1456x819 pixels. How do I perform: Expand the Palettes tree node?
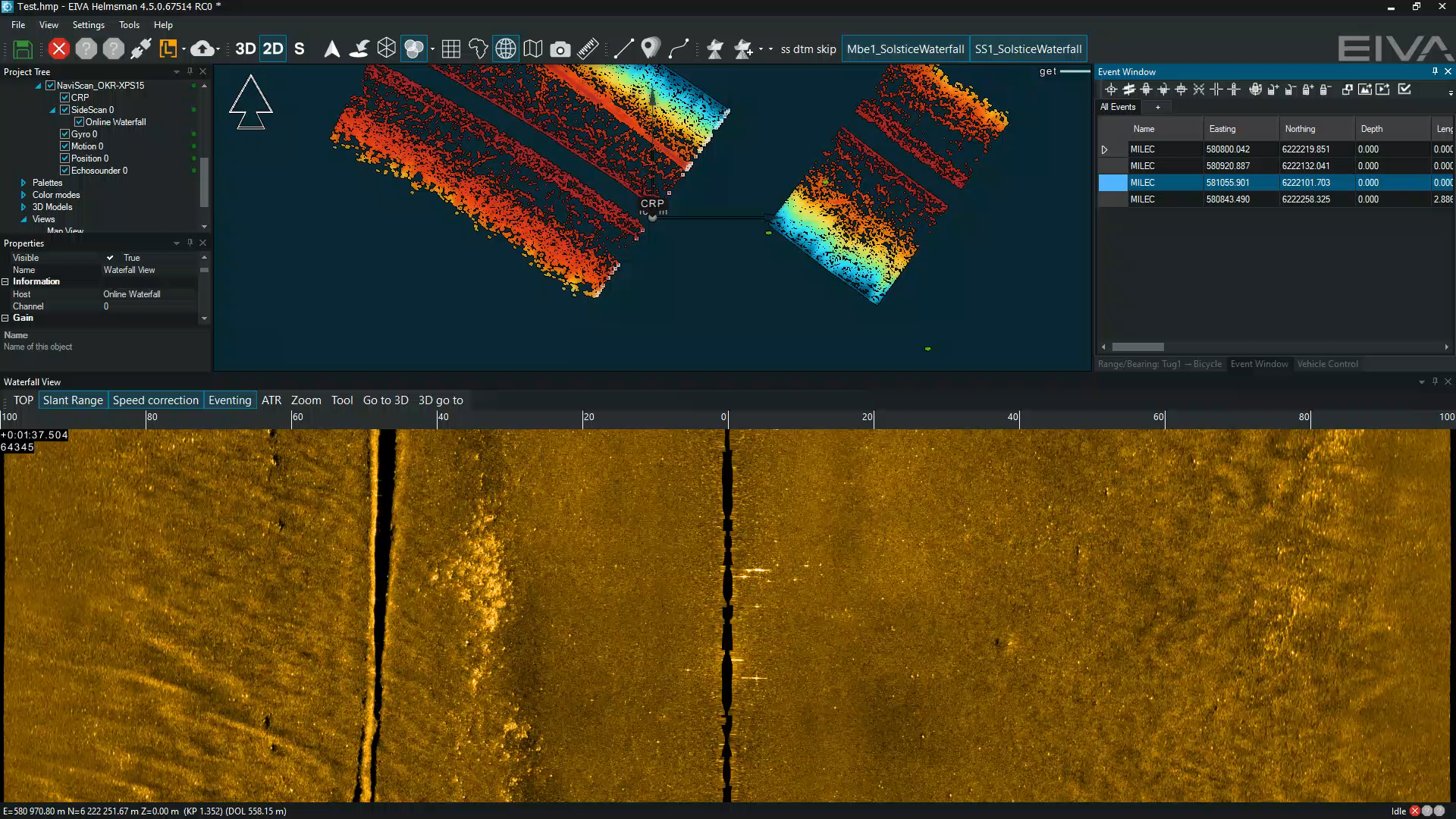[24, 183]
